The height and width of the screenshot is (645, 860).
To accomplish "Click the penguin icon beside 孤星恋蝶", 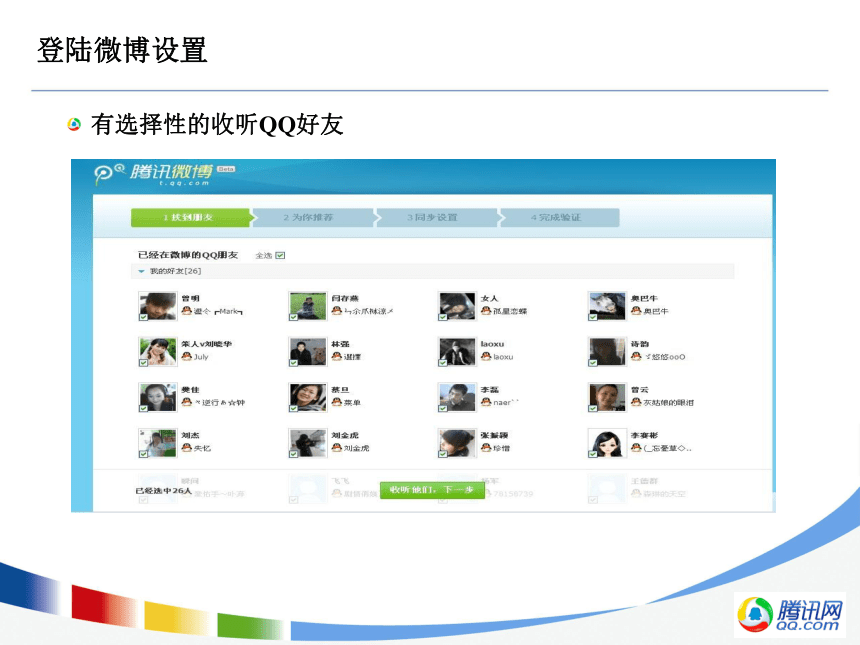I will click(486, 311).
